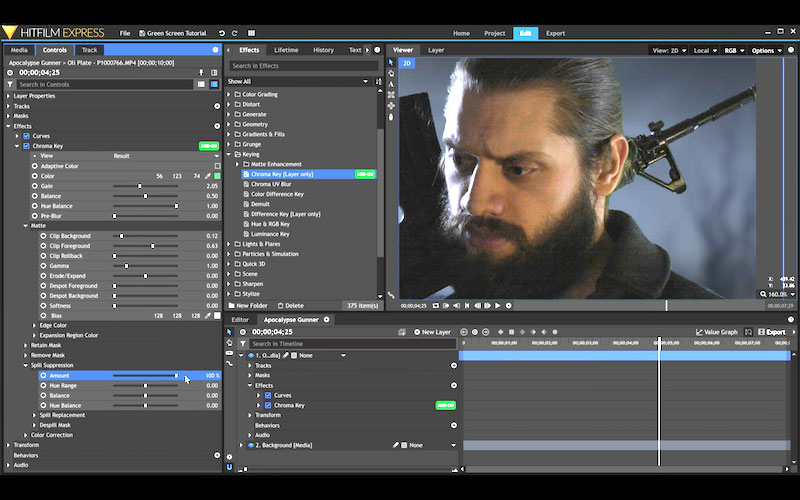The height and width of the screenshot is (500, 800).
Task: Click the Clip Foreground slider handle
Action: click(153, 246)
